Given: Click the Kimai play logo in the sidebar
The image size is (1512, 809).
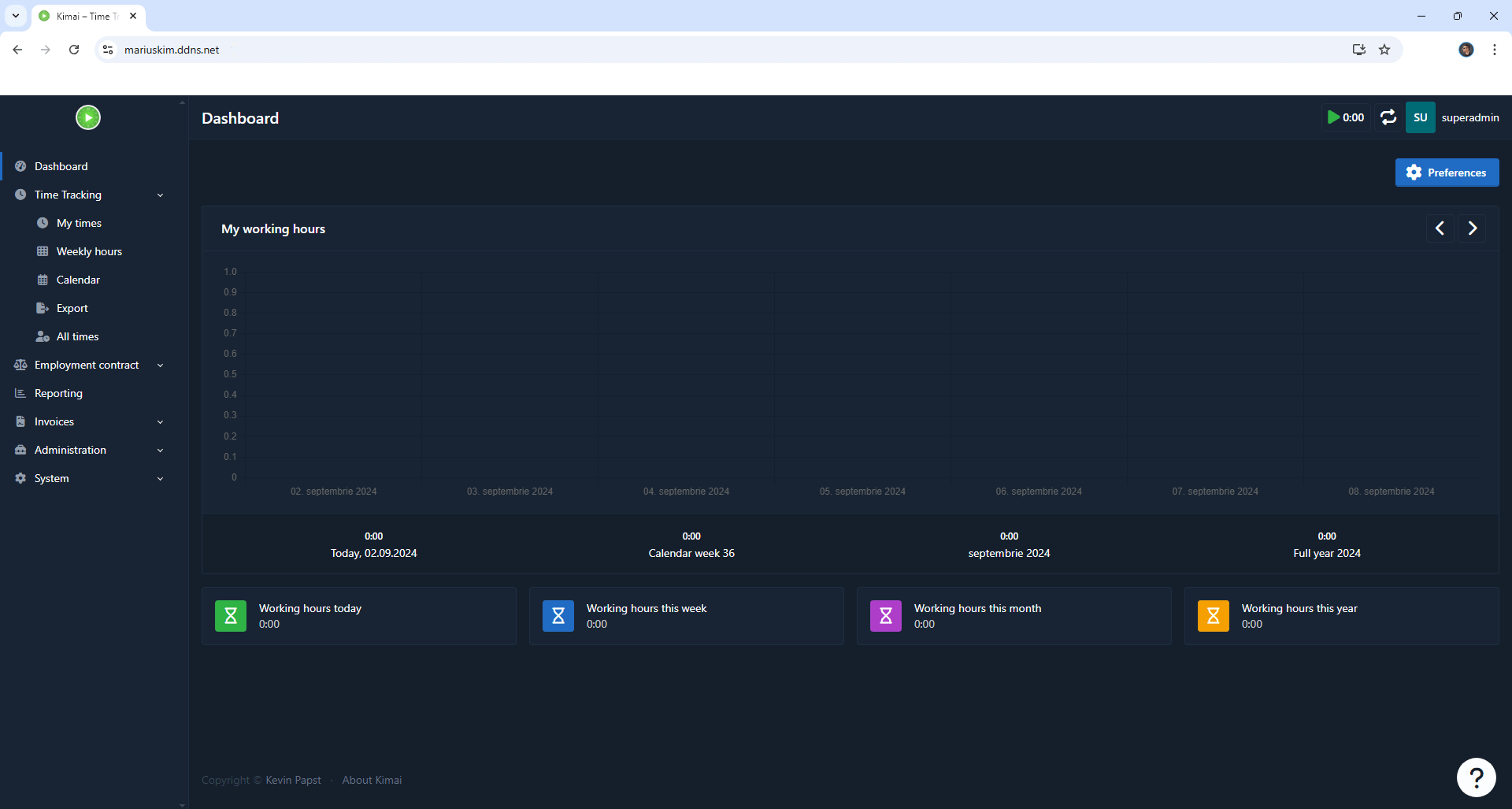Looking at the screenshot, I should 88,117.
